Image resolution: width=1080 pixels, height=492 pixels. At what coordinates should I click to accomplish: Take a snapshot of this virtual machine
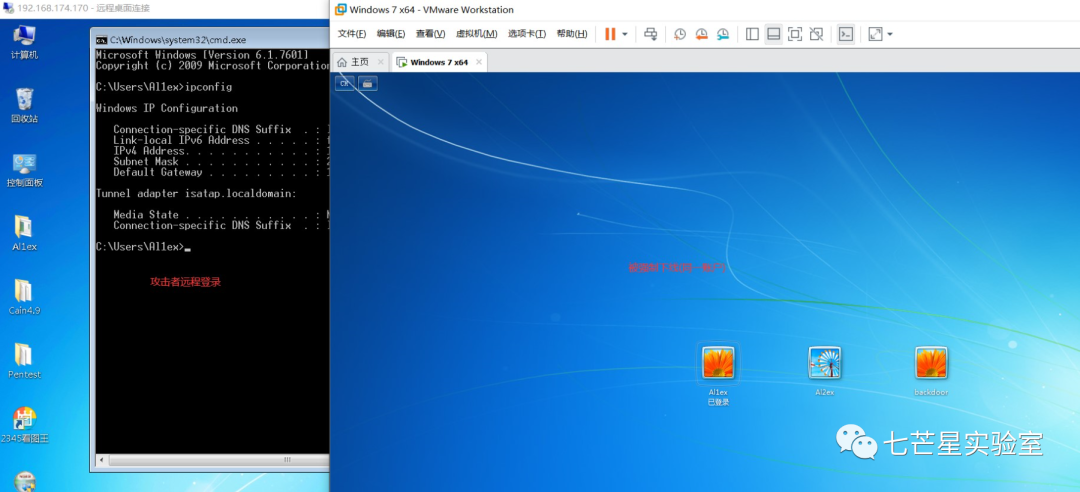point(680,34)
